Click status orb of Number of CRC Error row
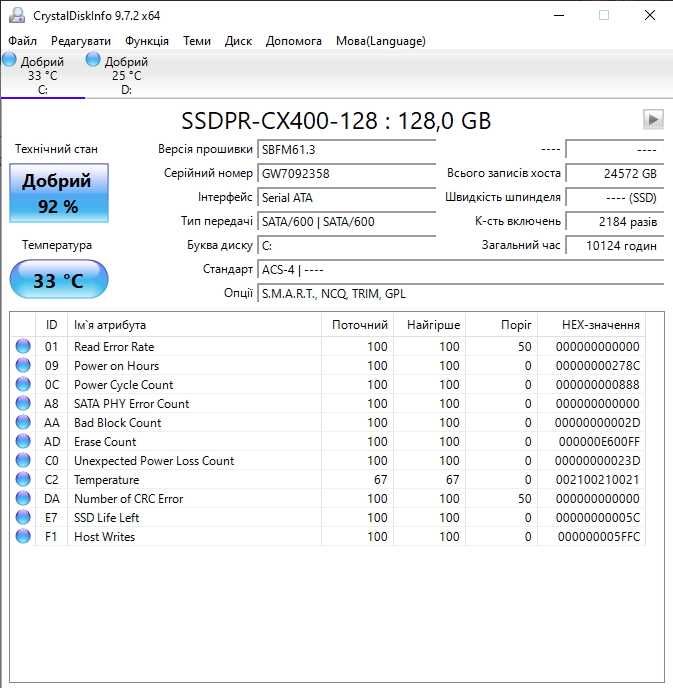 point(23,498)
